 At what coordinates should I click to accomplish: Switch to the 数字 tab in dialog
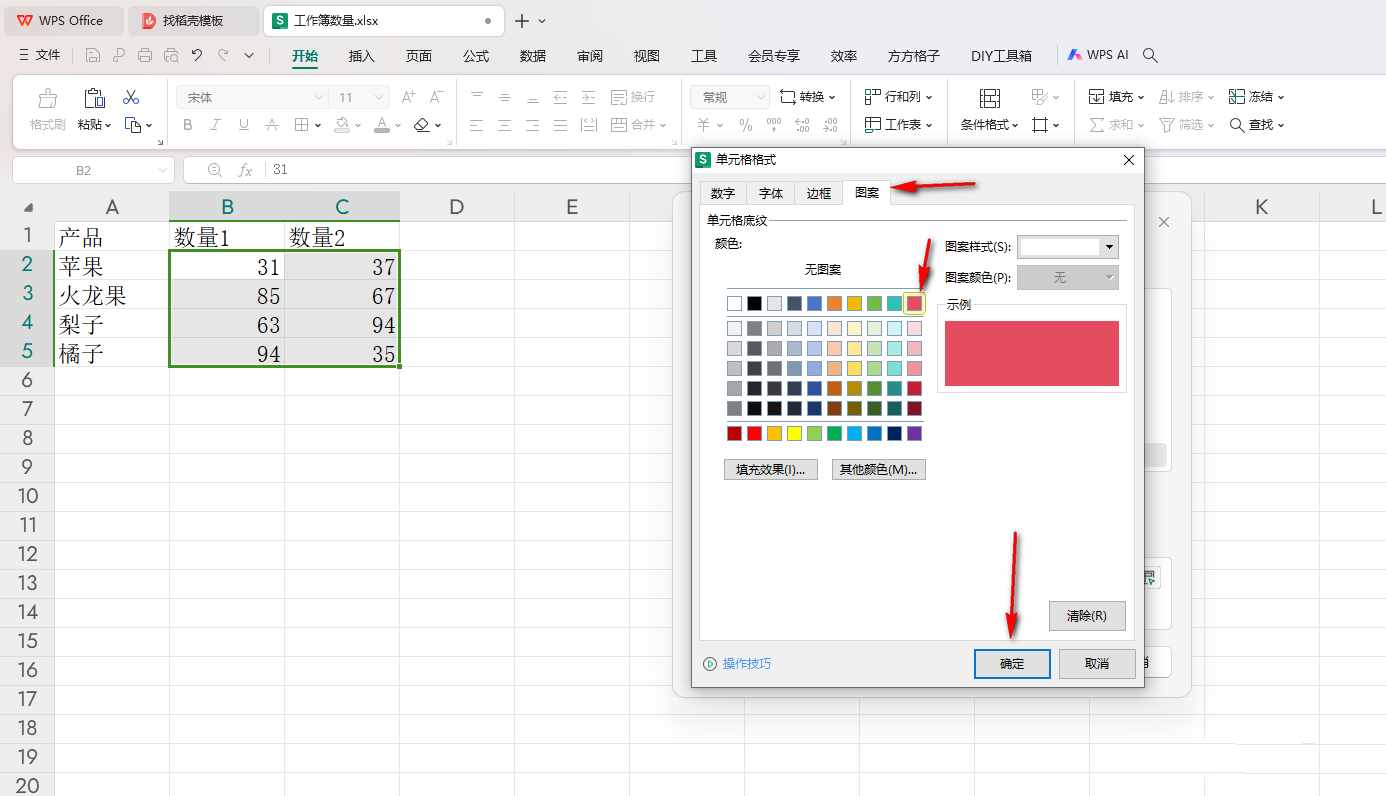722,193
